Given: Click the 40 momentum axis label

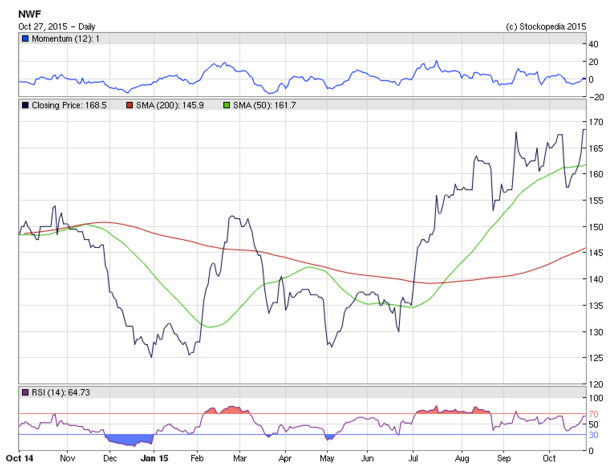Looking at the screenshot, I should point(593,44).
